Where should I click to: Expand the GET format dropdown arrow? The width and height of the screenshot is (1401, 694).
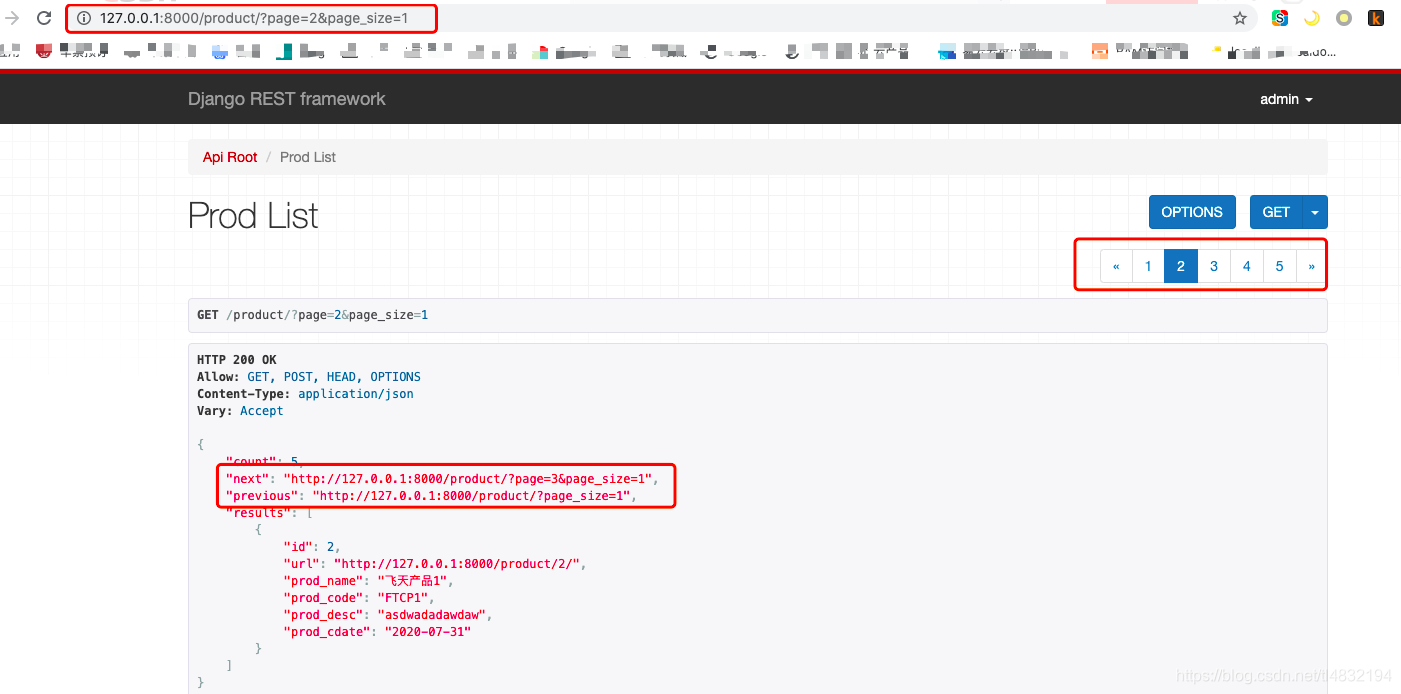[x=1315, y=212]
